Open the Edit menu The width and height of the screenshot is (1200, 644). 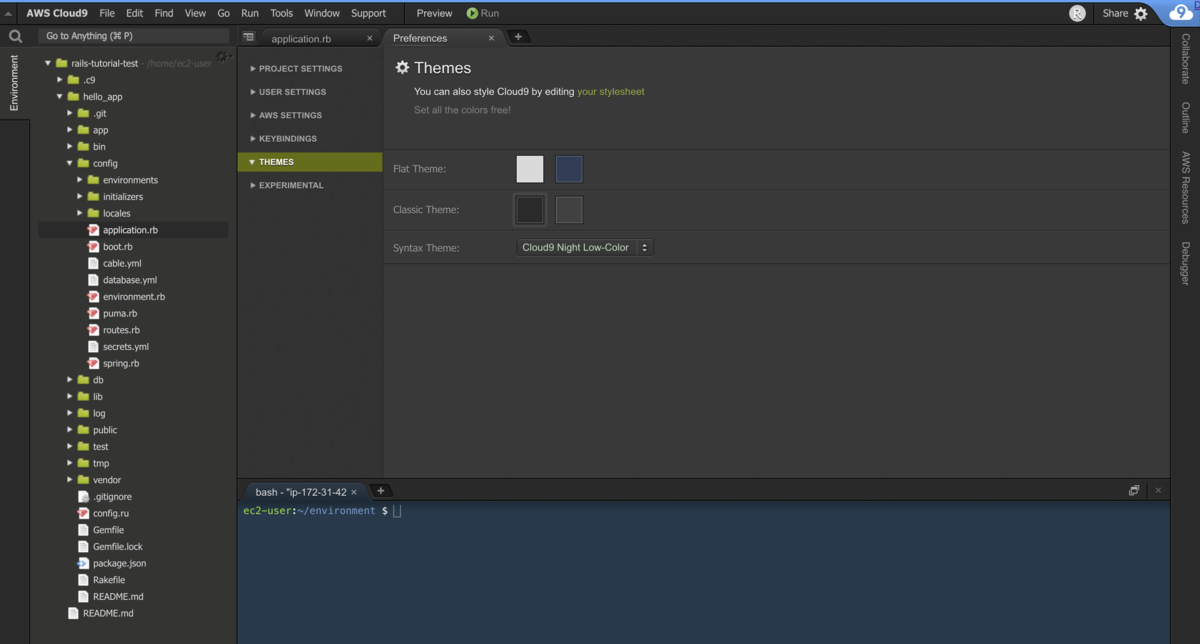point(134,13)
